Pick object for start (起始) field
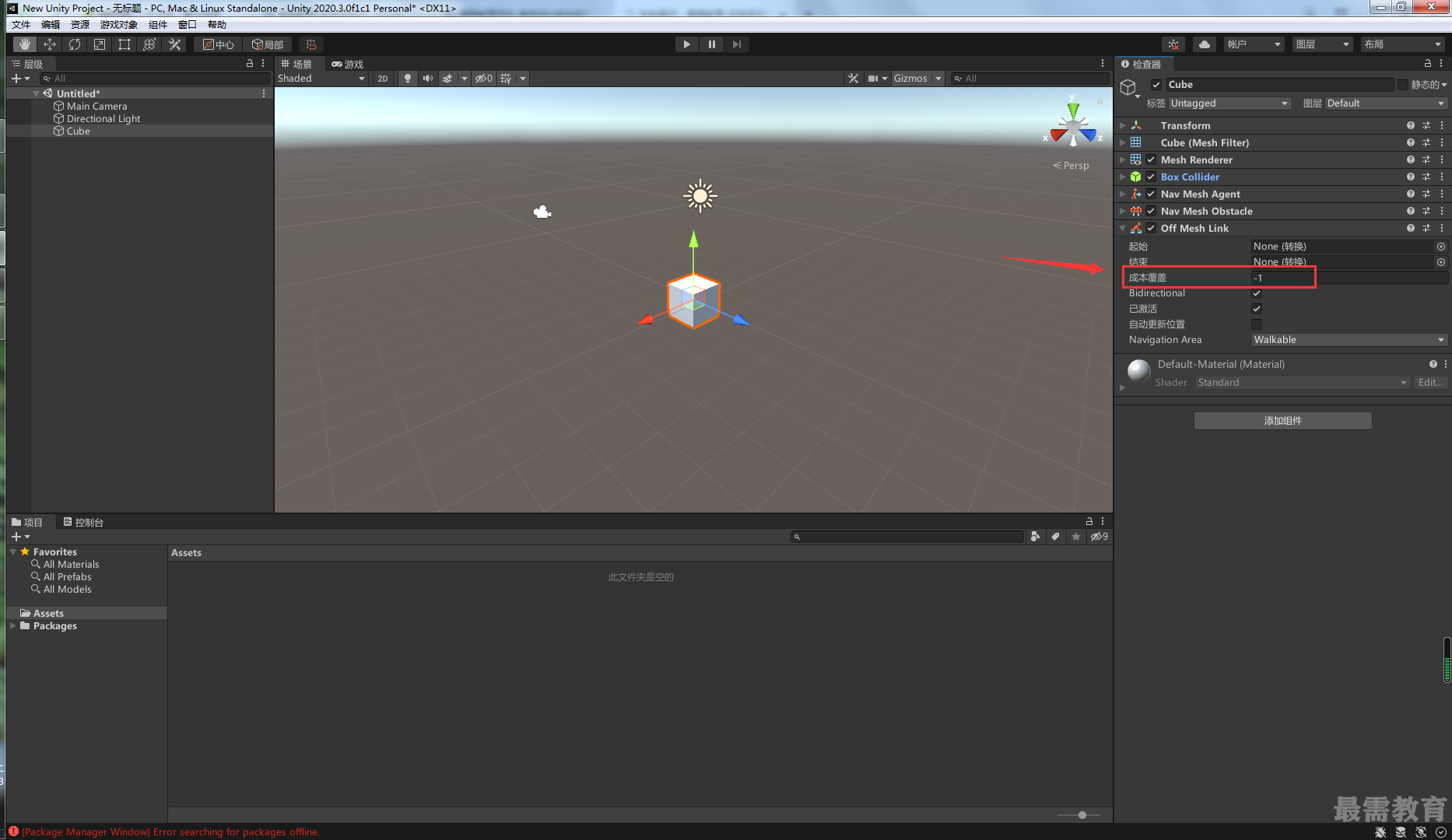Screen dimensions: 1452x840 1441,247
